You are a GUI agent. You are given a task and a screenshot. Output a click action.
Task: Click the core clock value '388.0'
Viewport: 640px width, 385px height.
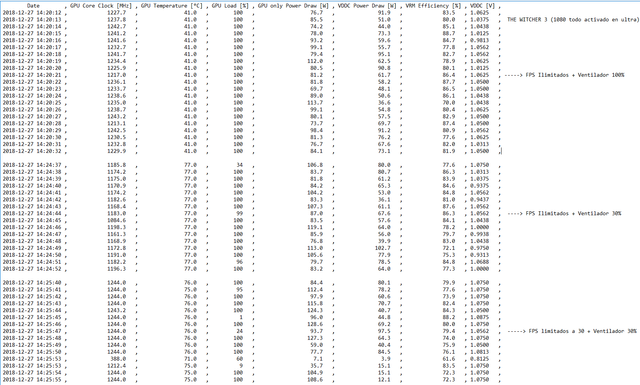point(118,359)
